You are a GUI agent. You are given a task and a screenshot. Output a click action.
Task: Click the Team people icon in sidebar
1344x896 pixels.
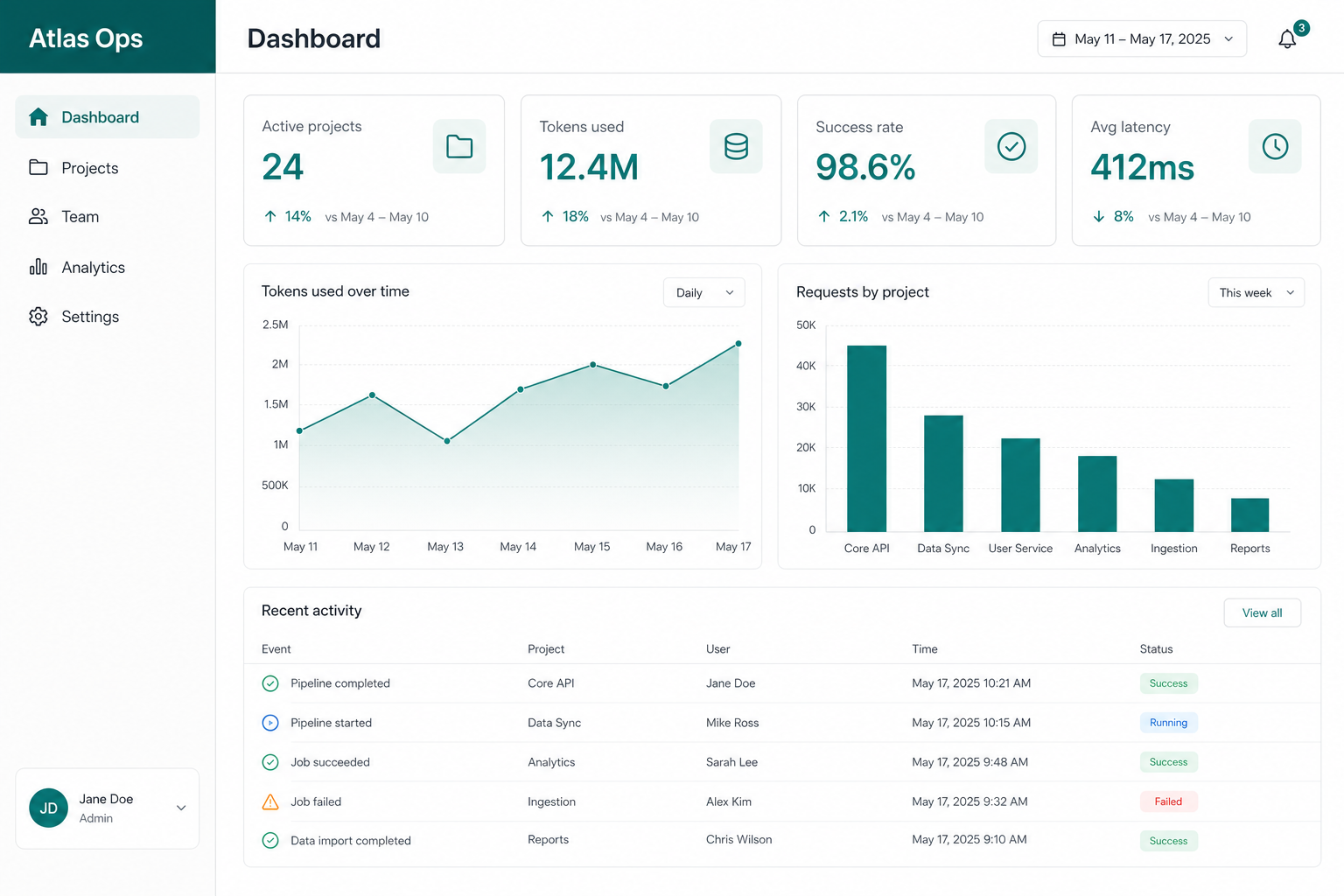coord(38,216)
